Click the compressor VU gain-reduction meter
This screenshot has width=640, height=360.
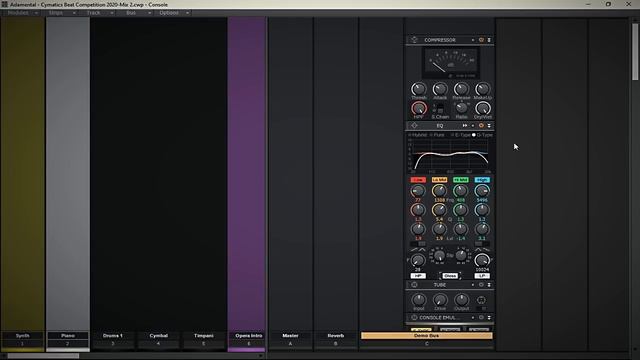point(451,62)
